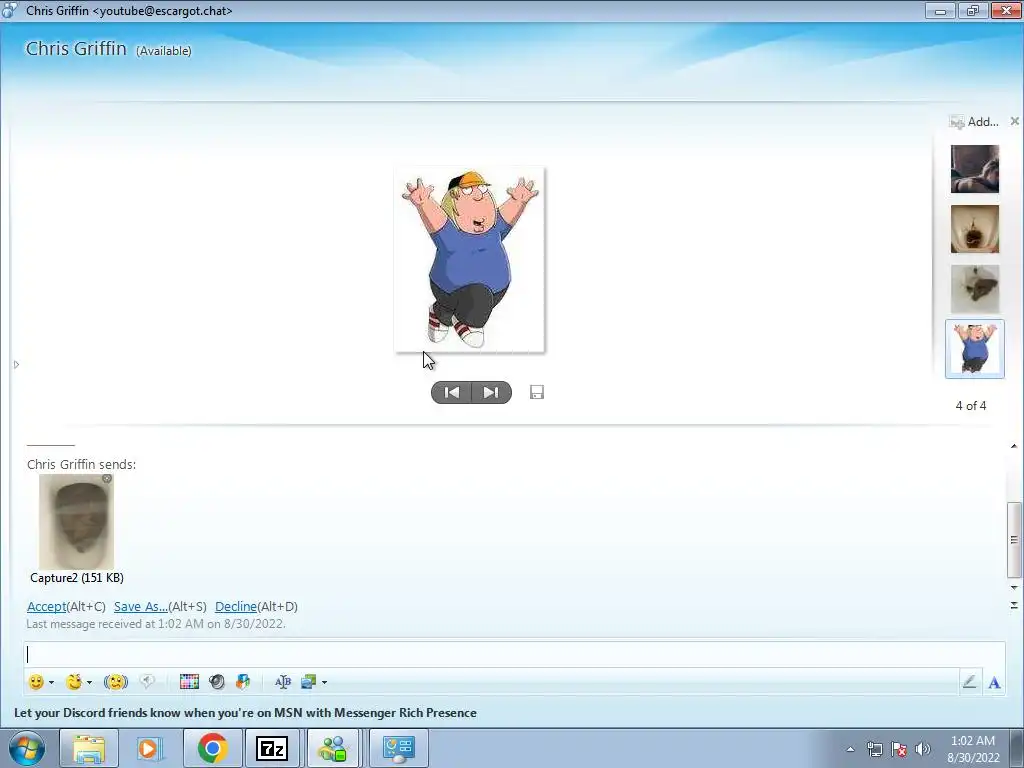Go to next photo
Screen dimensions: 1024x768
point(491,392)
